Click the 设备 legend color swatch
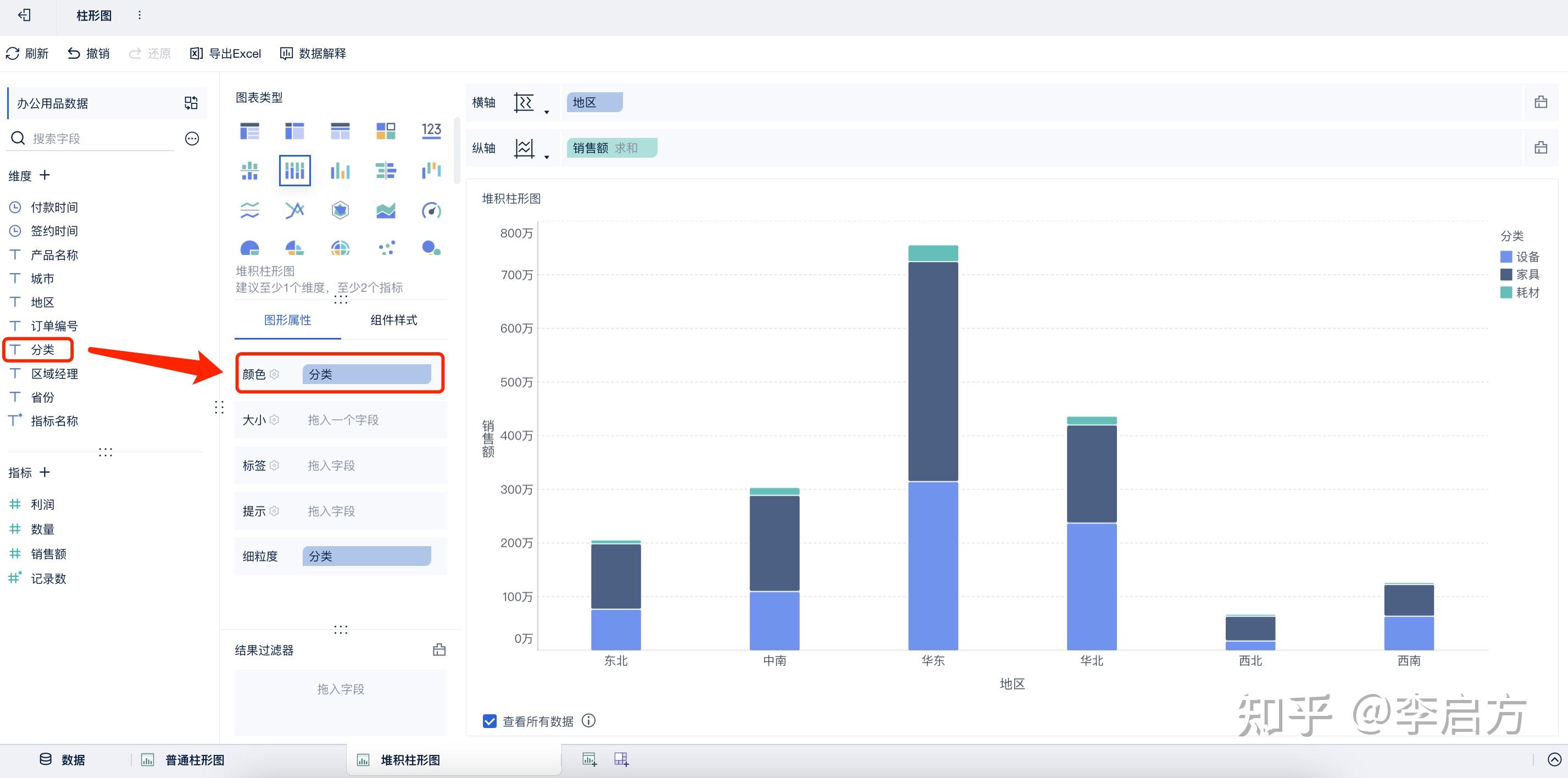 [x=1506, y=257]
